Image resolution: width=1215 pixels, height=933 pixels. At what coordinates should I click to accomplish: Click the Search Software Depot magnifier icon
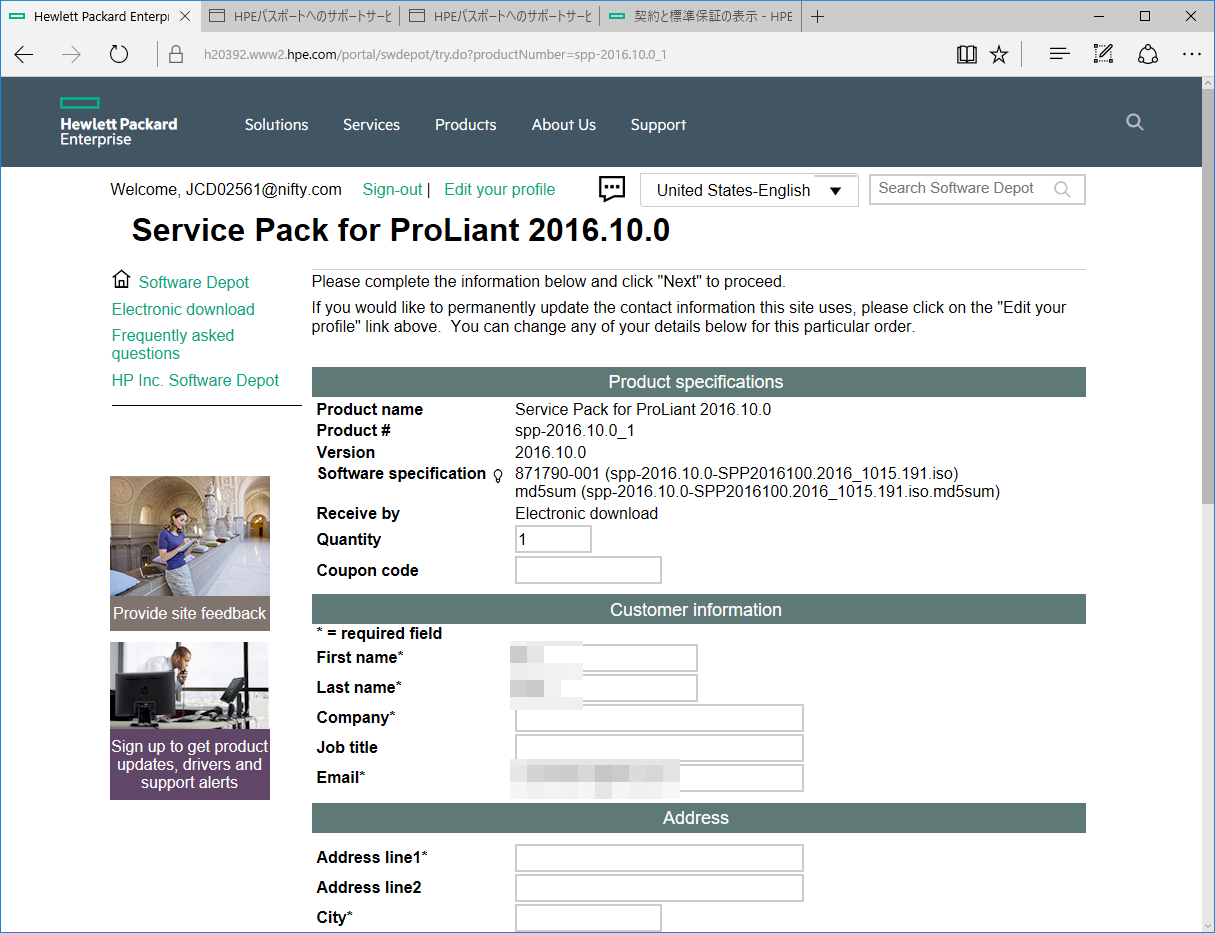[1062, 189]
